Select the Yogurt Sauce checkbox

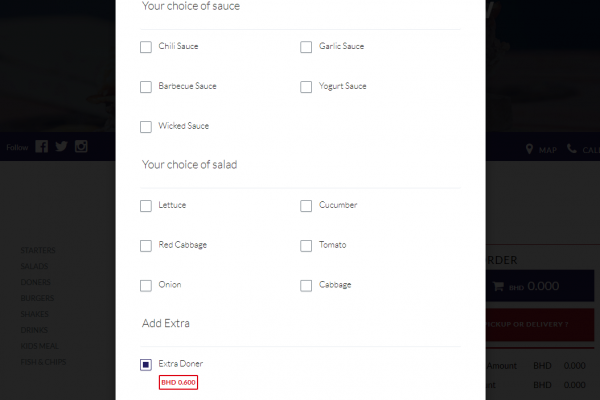pyautogui.click(x=306, y=87)
